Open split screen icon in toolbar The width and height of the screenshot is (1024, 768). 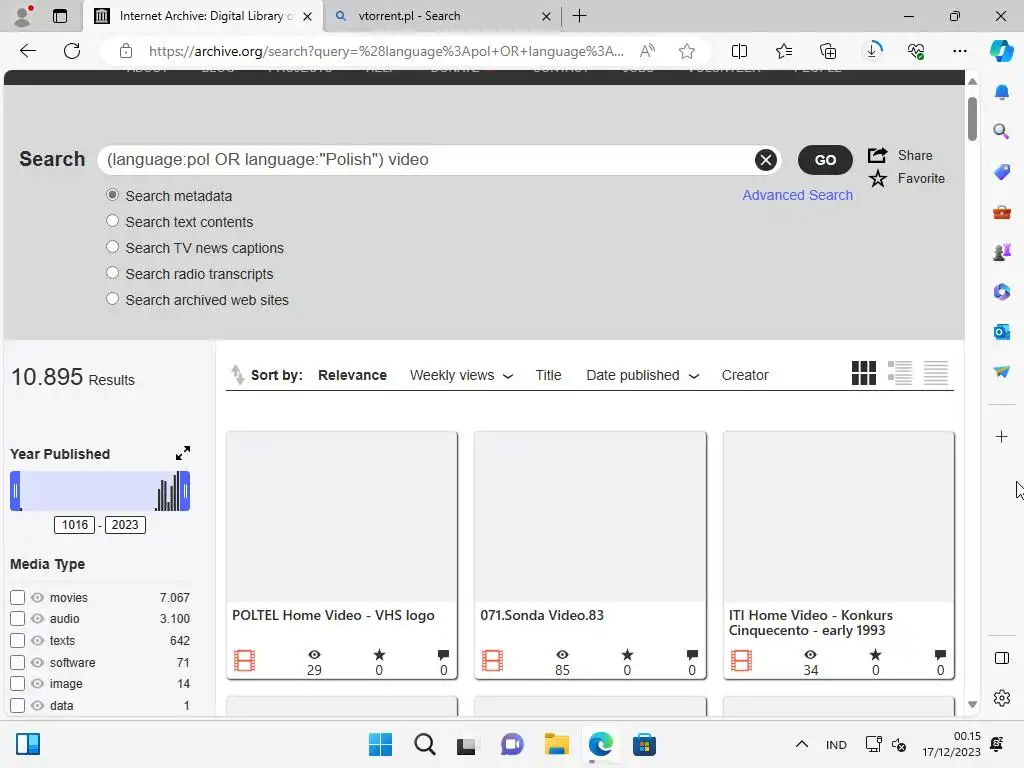[x=739, y=51]
